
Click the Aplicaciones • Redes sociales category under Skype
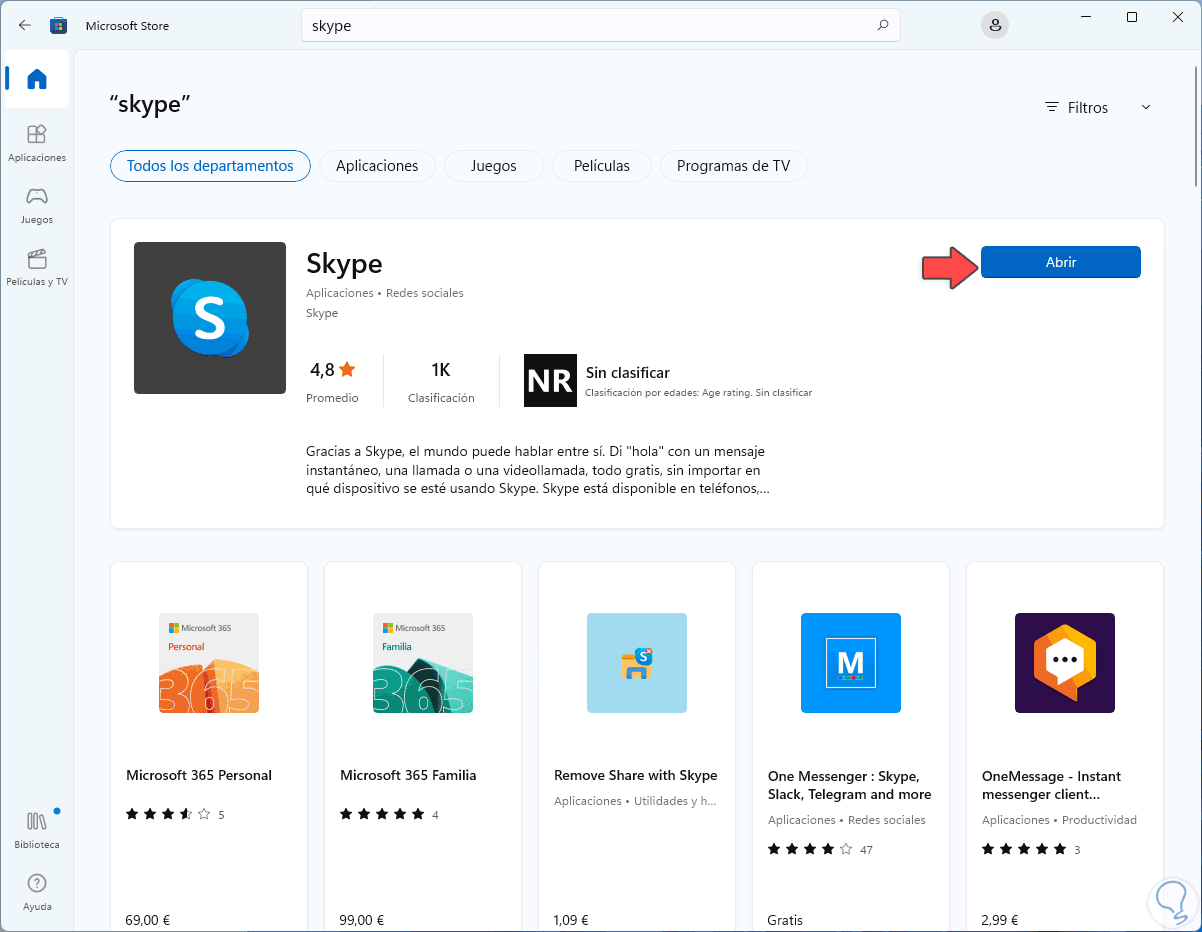click(385, 293)
